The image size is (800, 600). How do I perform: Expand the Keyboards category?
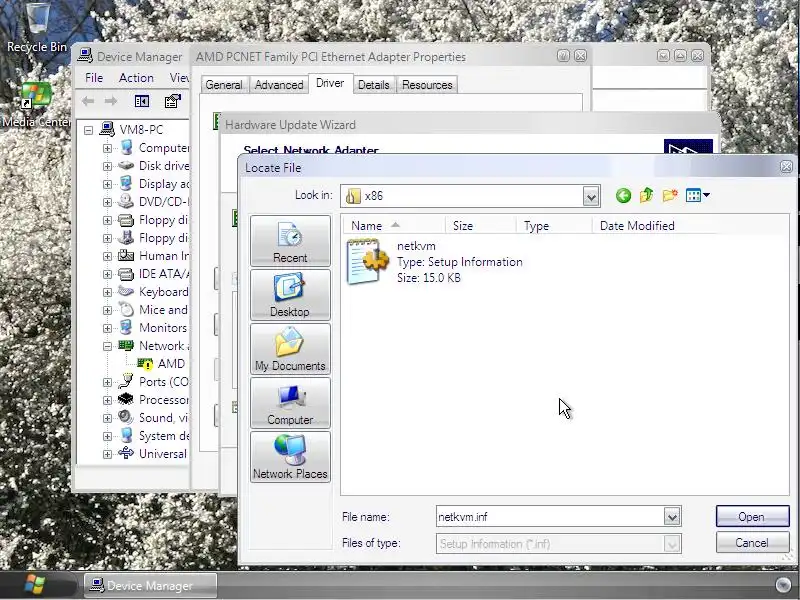107,292
